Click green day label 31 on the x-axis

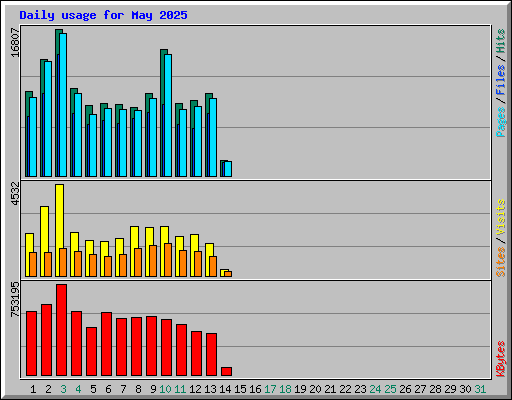[480, 389]
